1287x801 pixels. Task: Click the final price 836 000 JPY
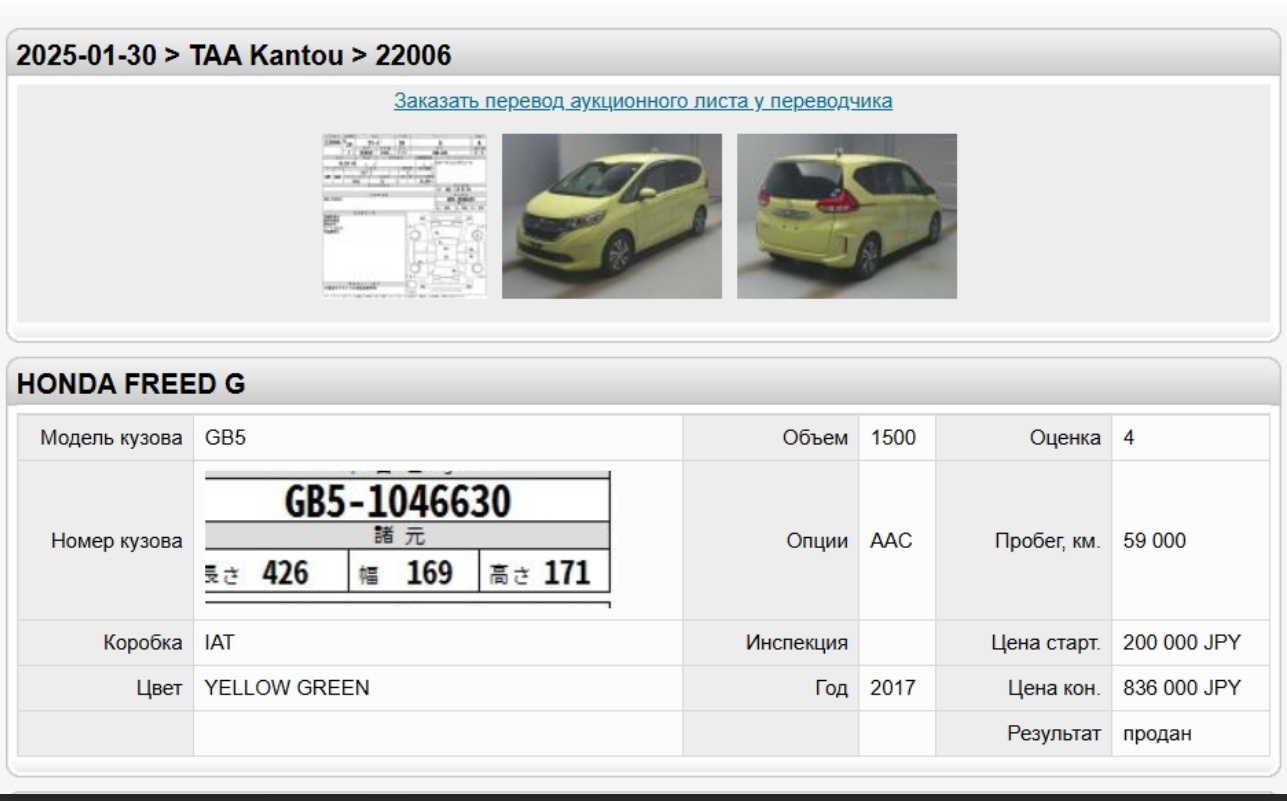pos(1182,688)
